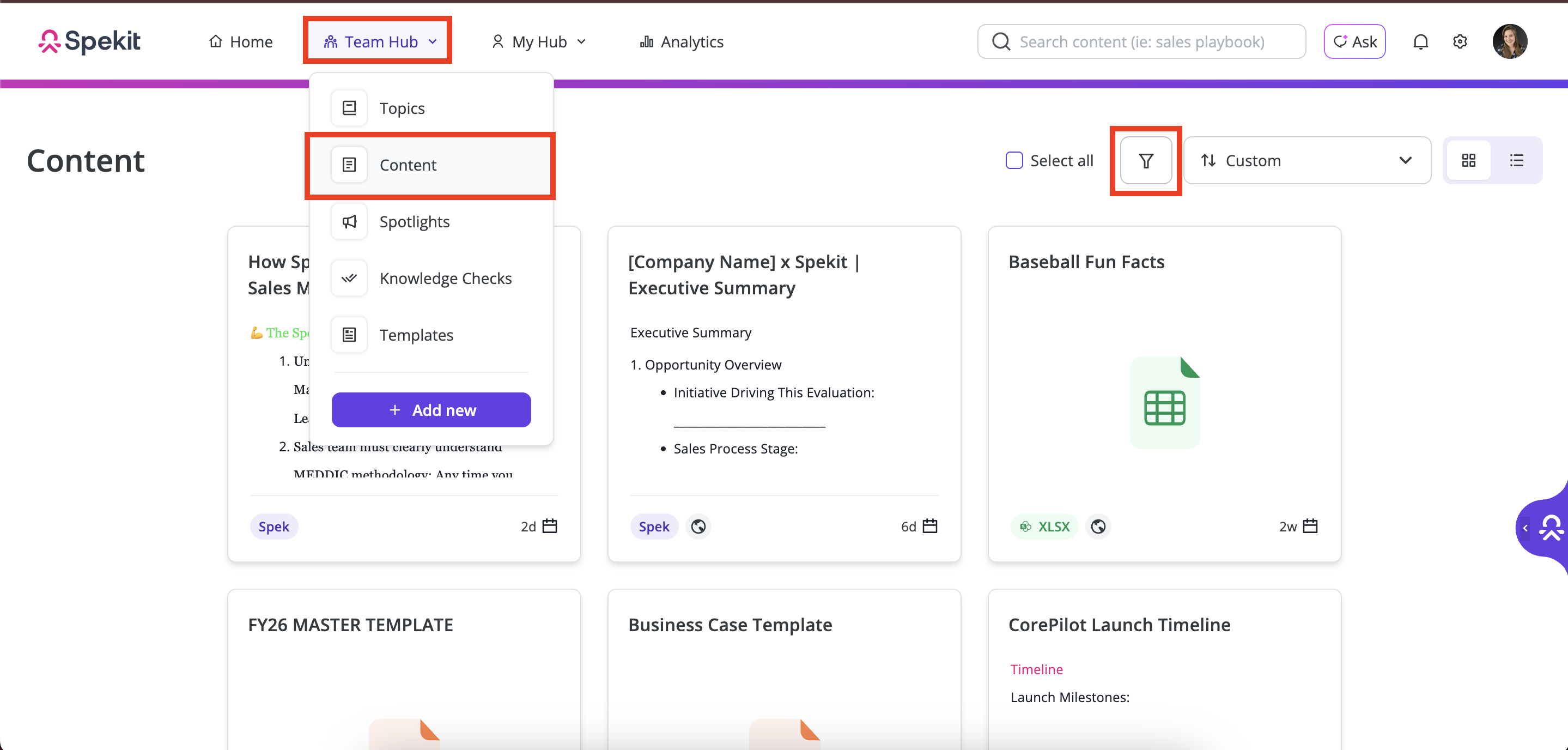The height and width of the screenshot is (750, 1568).
Task: Click the floating Spekit assistant icon
Action: pyautogui.click(x=1552, y=528)
